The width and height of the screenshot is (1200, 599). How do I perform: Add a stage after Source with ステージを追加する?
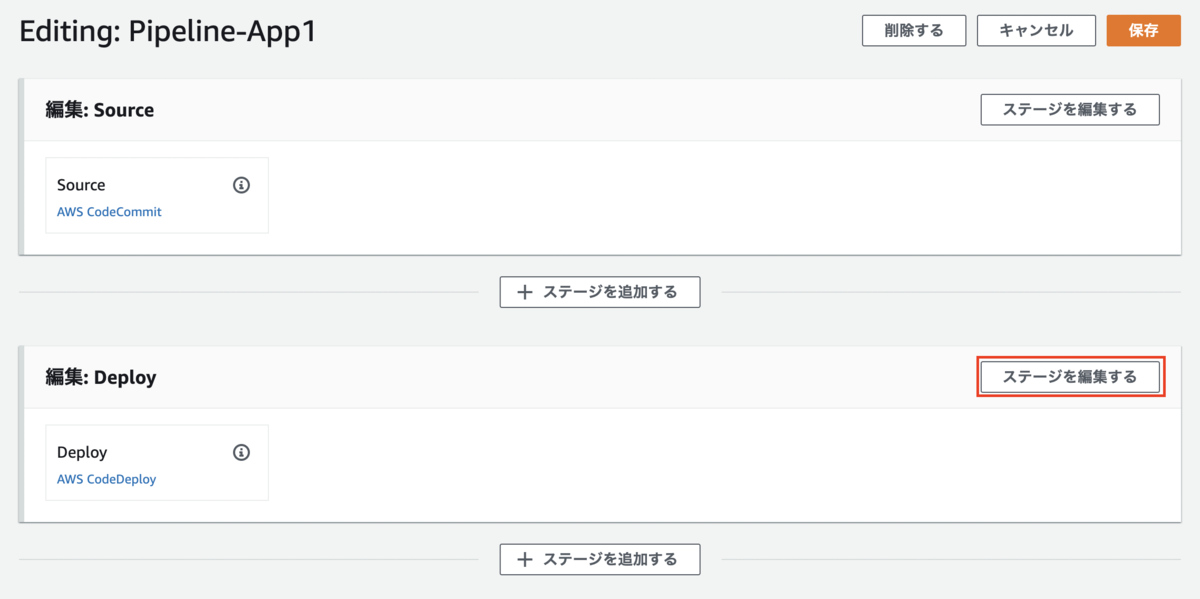600,292
